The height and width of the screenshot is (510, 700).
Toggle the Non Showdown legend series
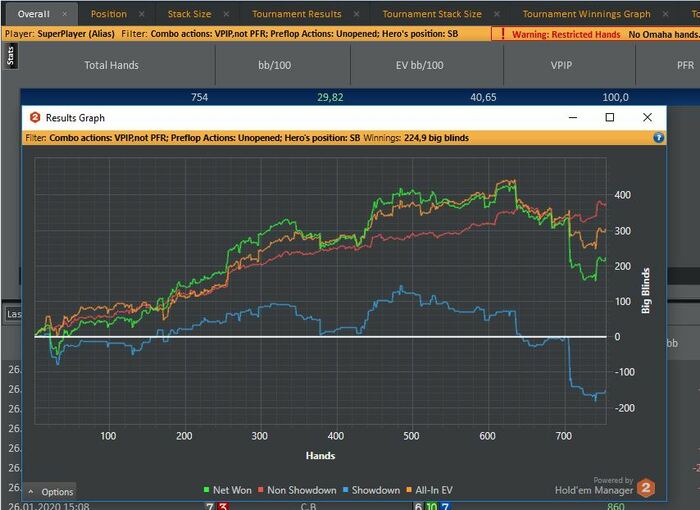pyautogui.click(x=297, y=490)
